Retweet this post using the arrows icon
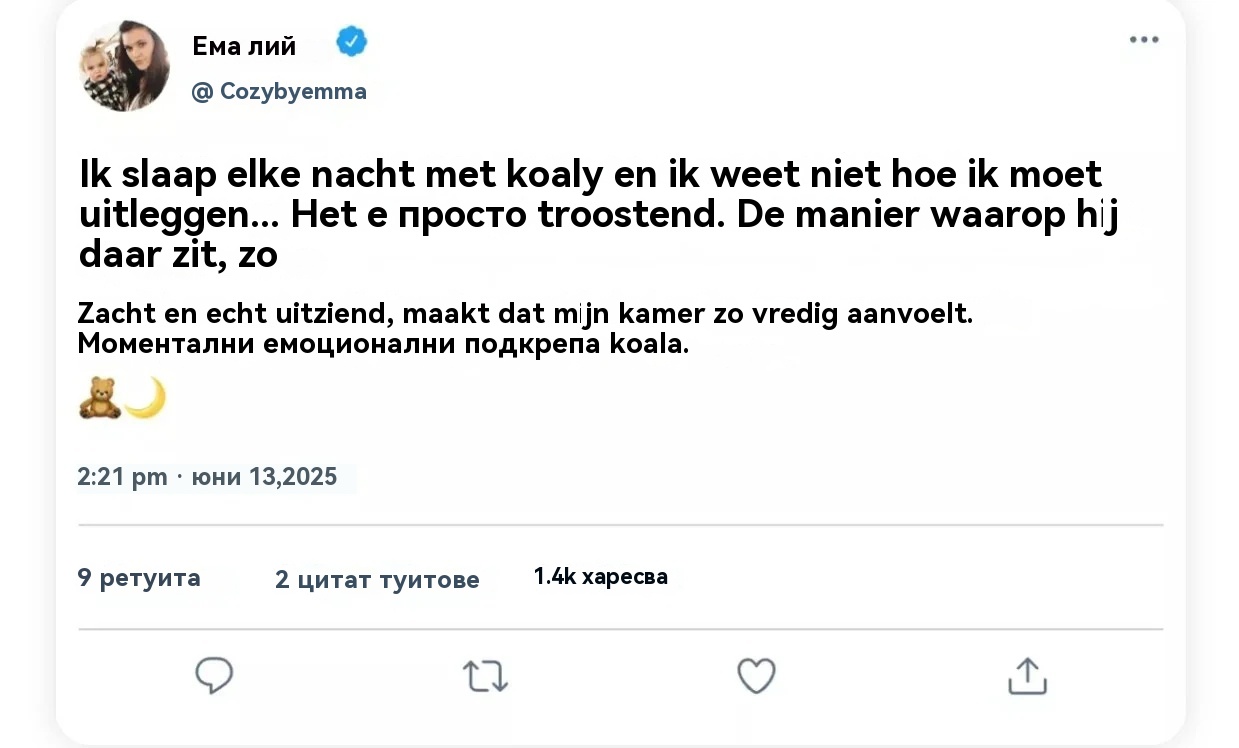The width and height of the screenshot is (1239, 748). pyautogui.click(x=486, y=677)
